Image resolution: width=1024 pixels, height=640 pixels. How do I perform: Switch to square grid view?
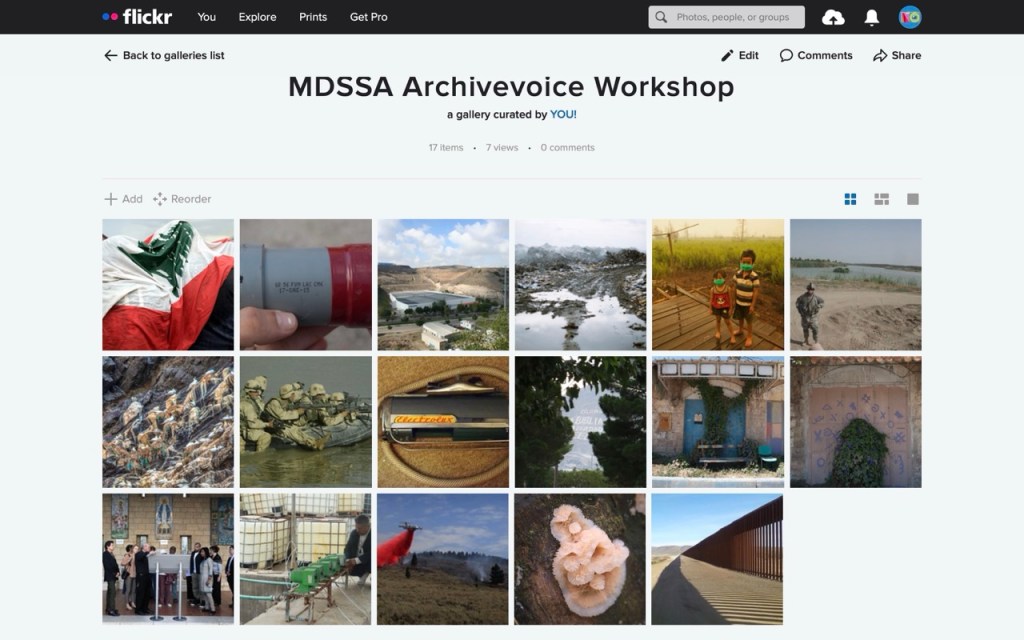850,199
